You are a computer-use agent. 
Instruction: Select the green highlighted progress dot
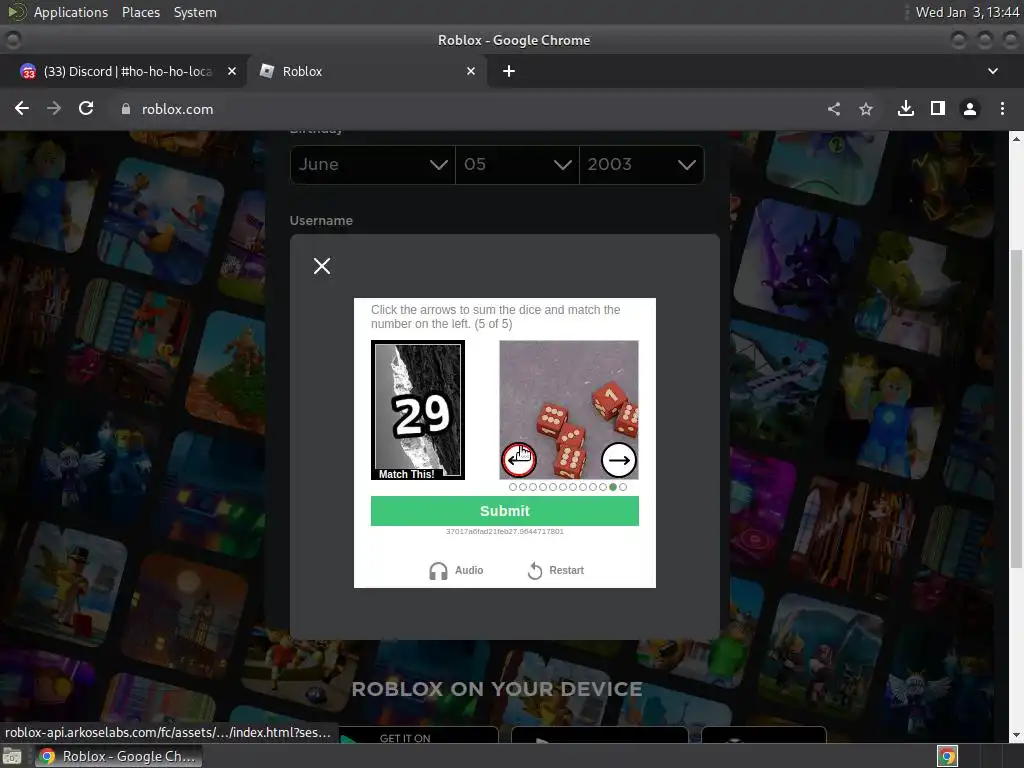pos(613,487)
